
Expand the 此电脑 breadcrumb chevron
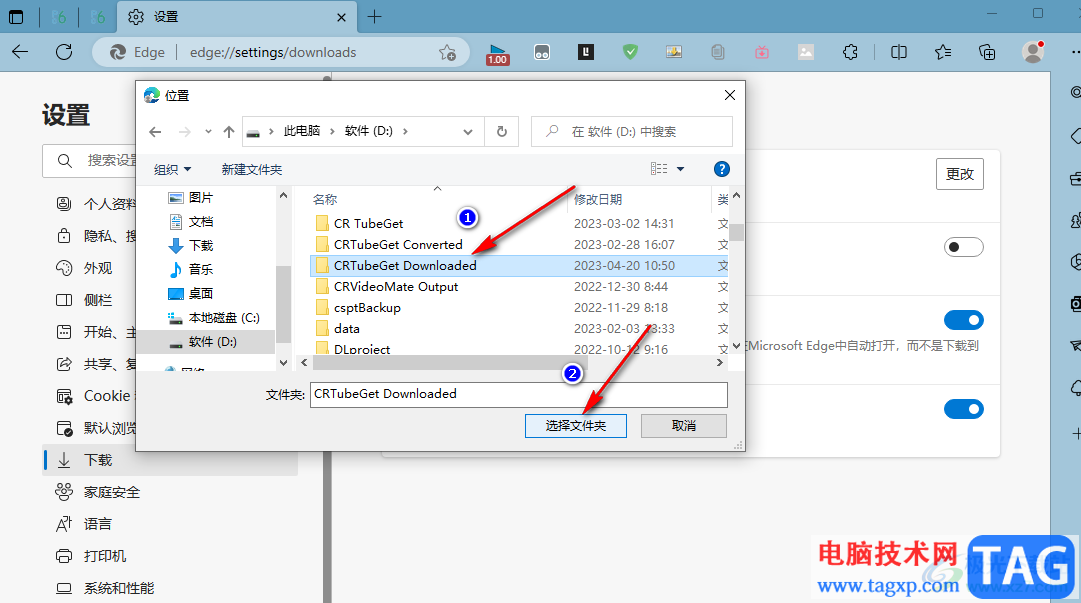(332, 131)
